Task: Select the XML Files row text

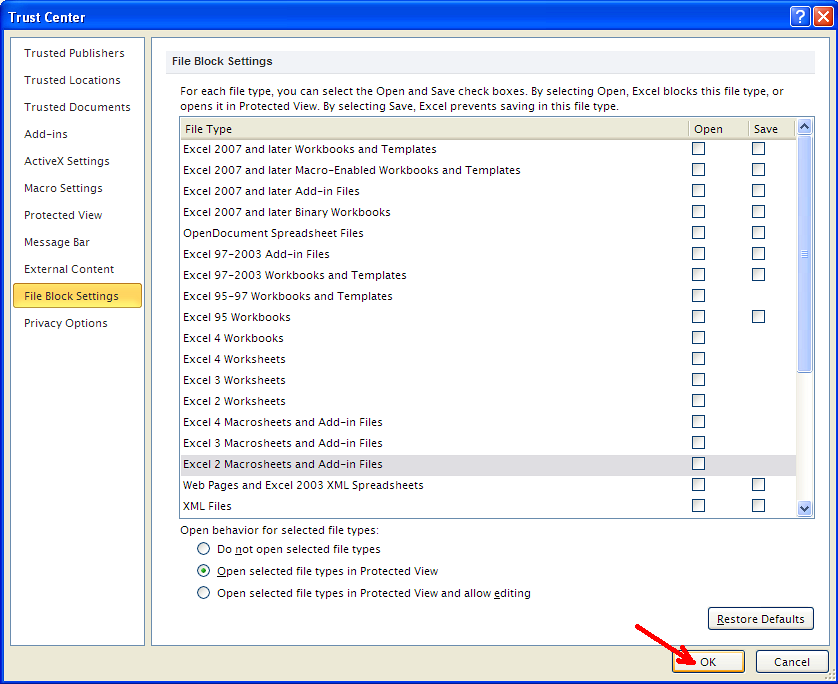Action: [207, 506]
